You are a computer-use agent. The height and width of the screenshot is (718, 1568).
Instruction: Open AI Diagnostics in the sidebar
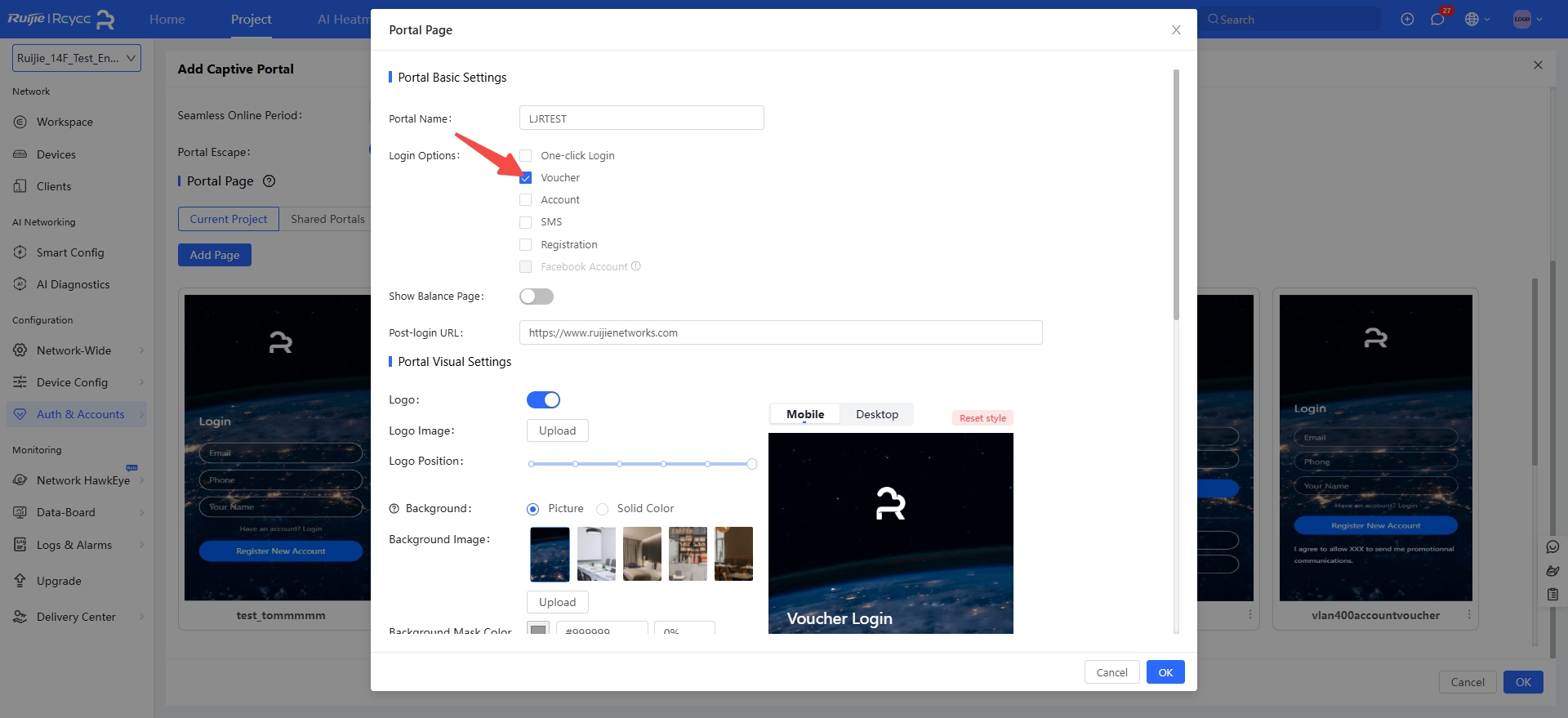[73, 284]
